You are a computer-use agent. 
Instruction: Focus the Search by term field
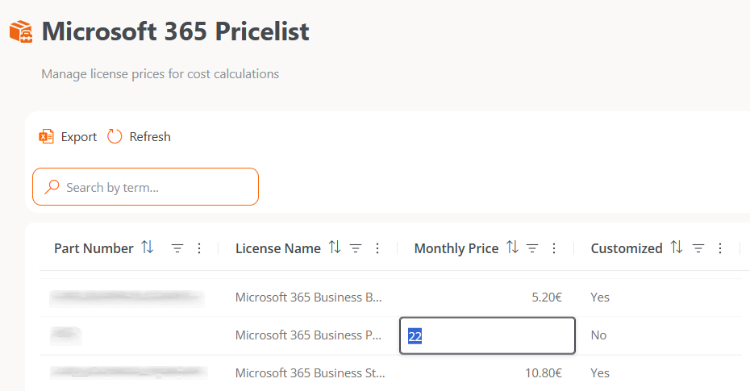pos(145,187)
